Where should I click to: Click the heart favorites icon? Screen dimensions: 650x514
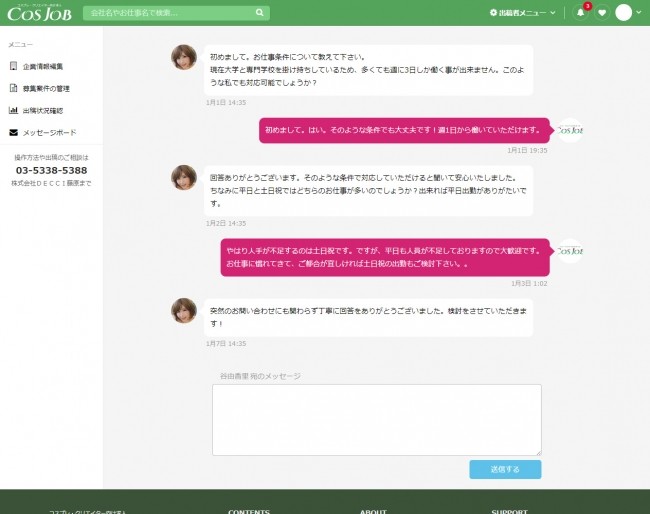602,13
